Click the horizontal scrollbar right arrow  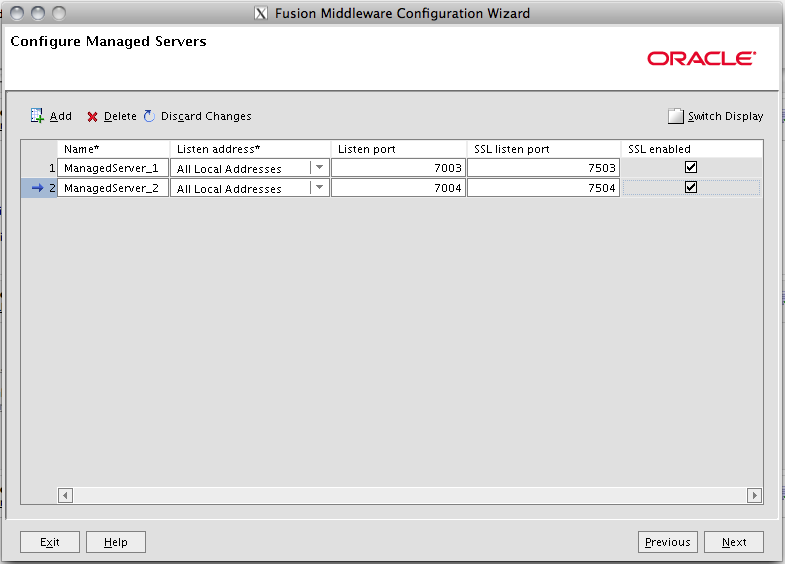(x=754, y=495)
